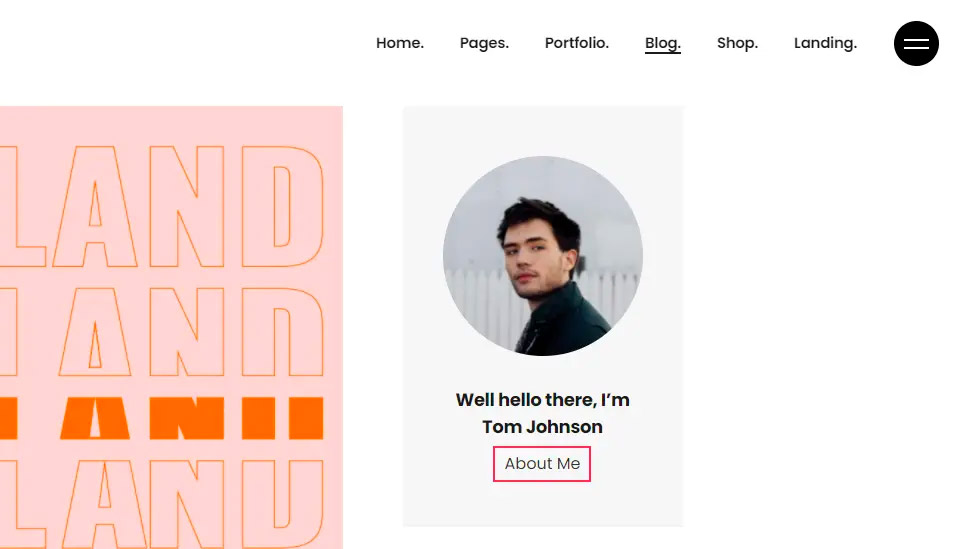Click the outlined letter A in the top row
The image size is (969, 549).
tap(95, 207)
